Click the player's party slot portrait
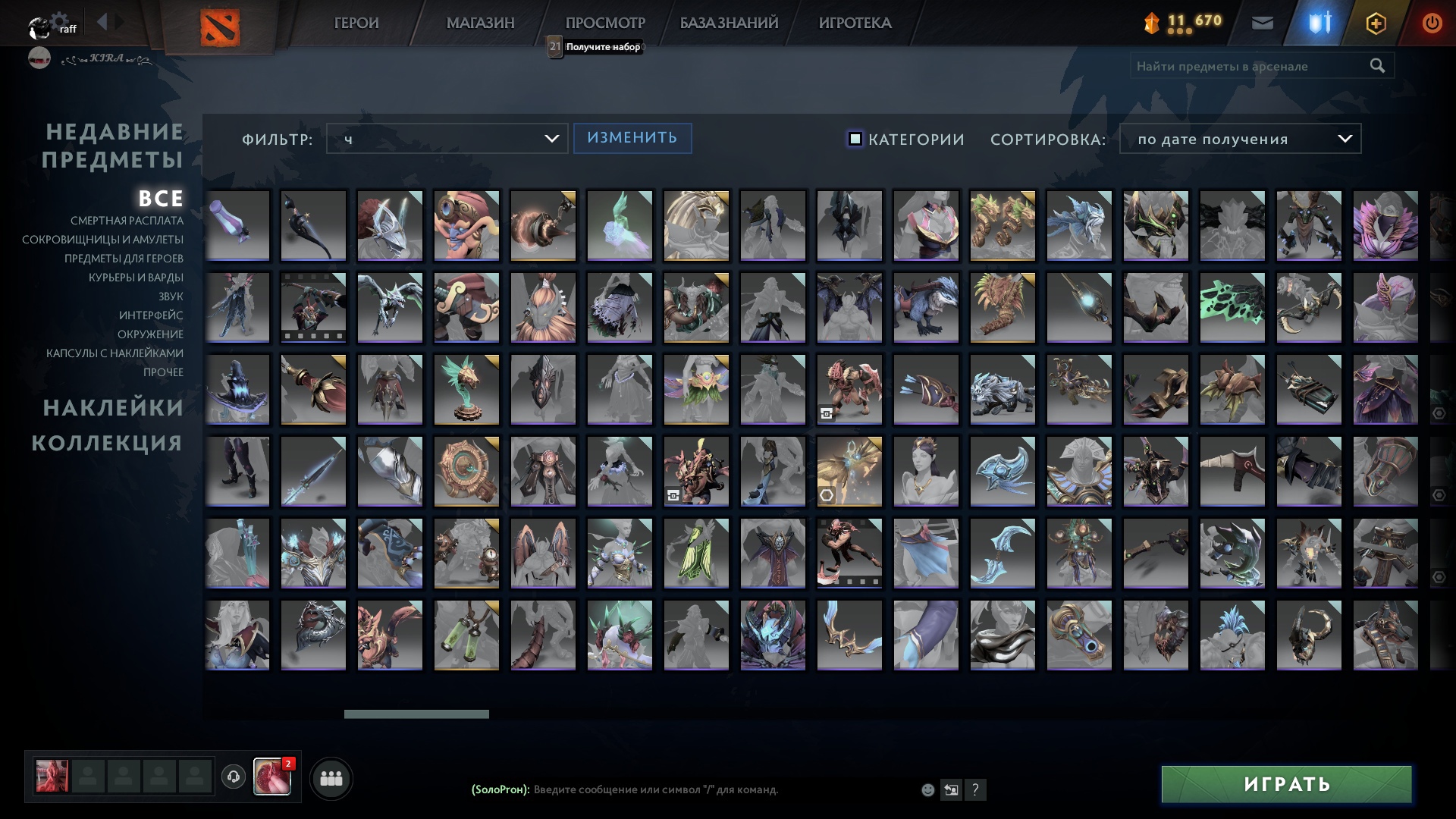 click(x=52, y=777)
